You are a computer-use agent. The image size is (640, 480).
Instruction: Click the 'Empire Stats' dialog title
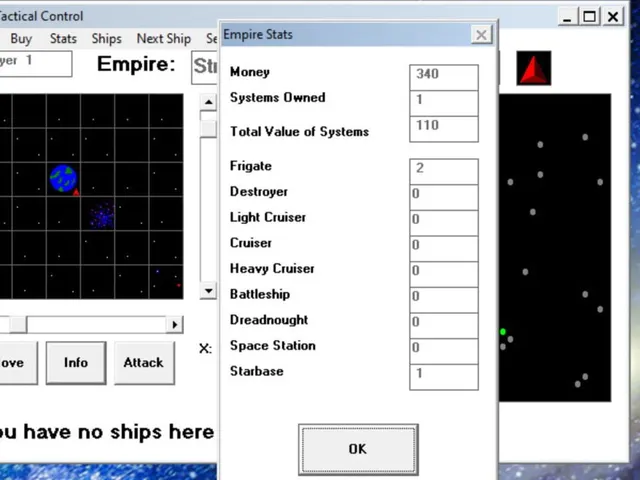(258, 35)
